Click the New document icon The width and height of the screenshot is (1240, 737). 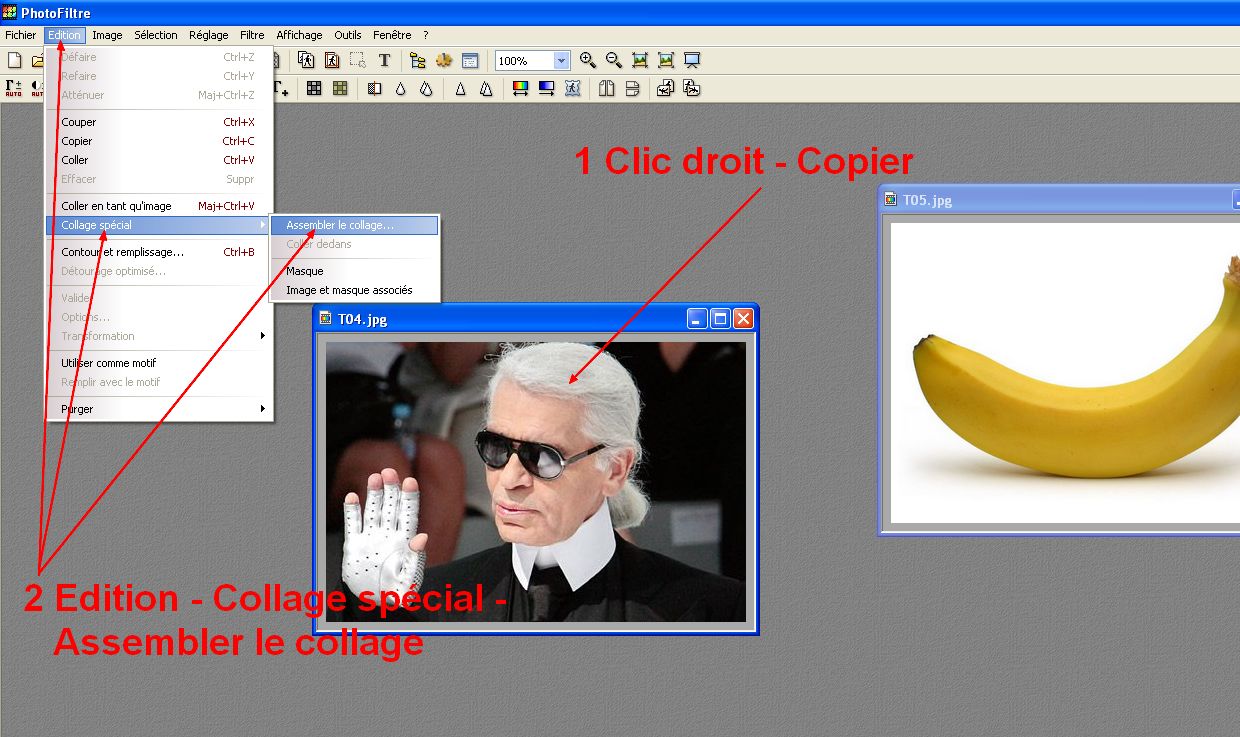click(x=14, y=61)
